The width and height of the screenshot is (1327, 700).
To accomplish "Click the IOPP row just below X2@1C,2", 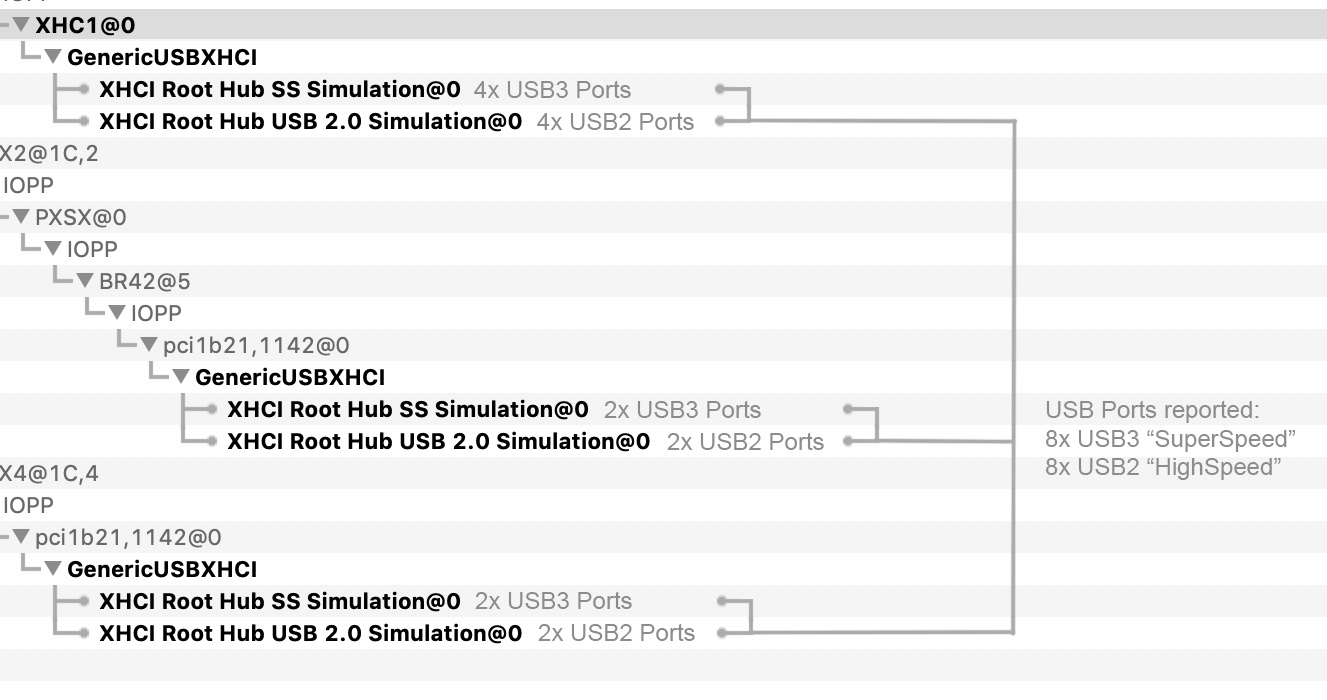I will pyautogui.click(x=28, y=186).
